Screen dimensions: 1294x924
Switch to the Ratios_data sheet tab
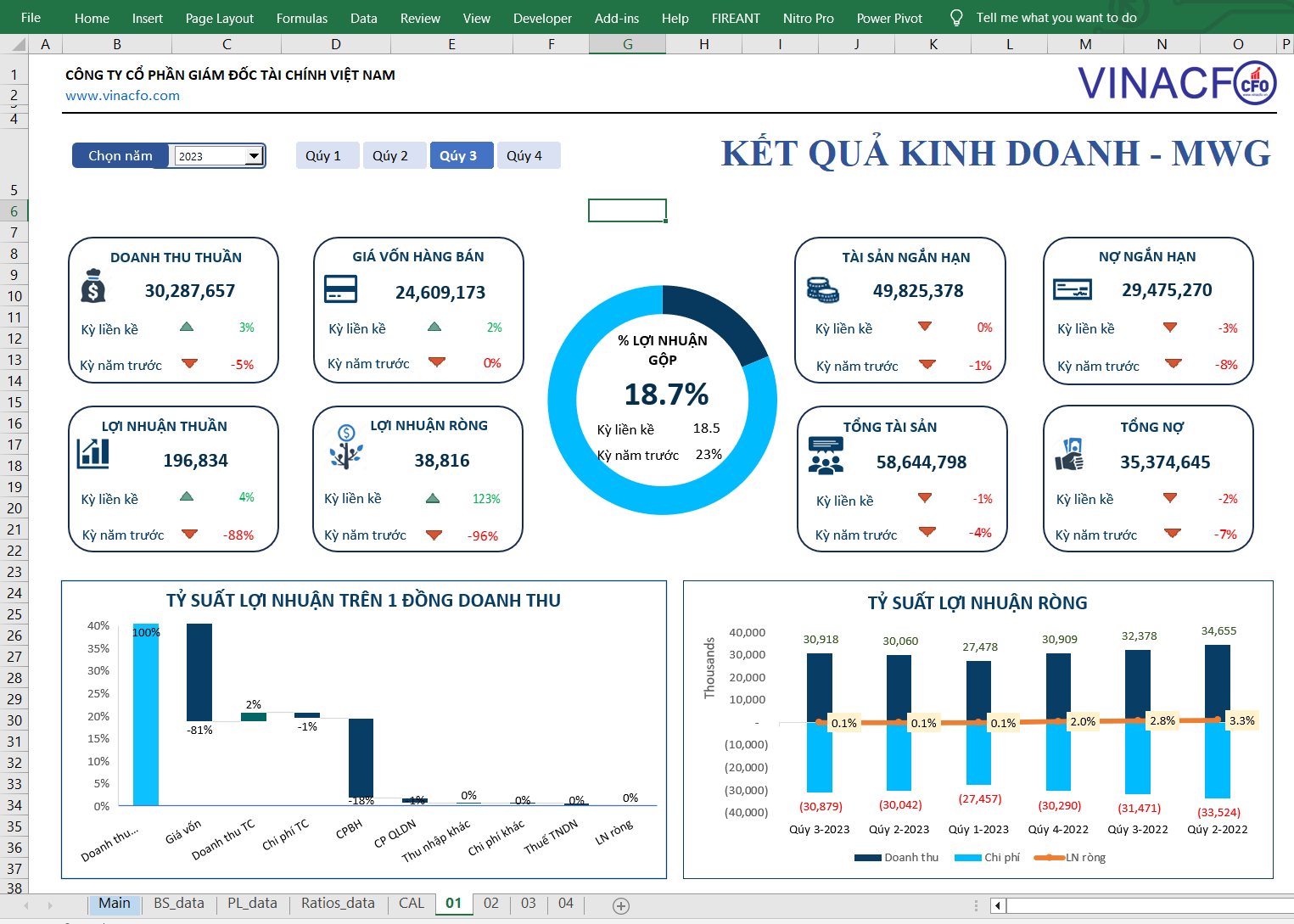(x=338, y=904)
